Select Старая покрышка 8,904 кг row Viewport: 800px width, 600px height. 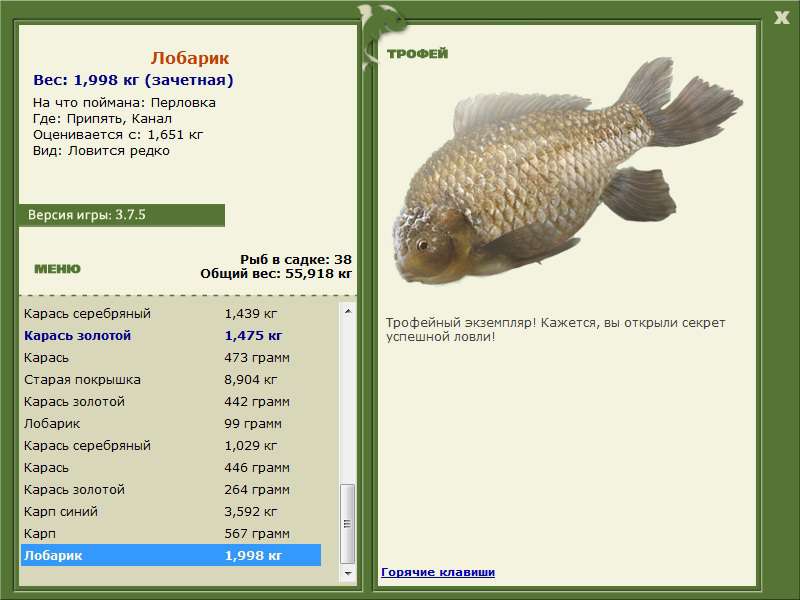click(x=171, y=379)
